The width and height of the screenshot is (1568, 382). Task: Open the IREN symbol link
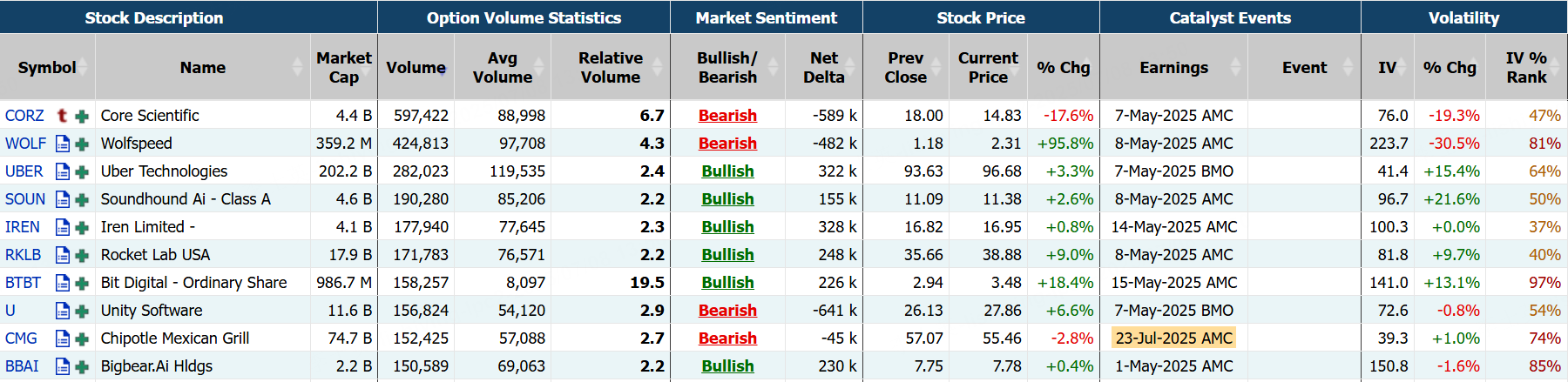pyautogui.click(x=23, y=227)
